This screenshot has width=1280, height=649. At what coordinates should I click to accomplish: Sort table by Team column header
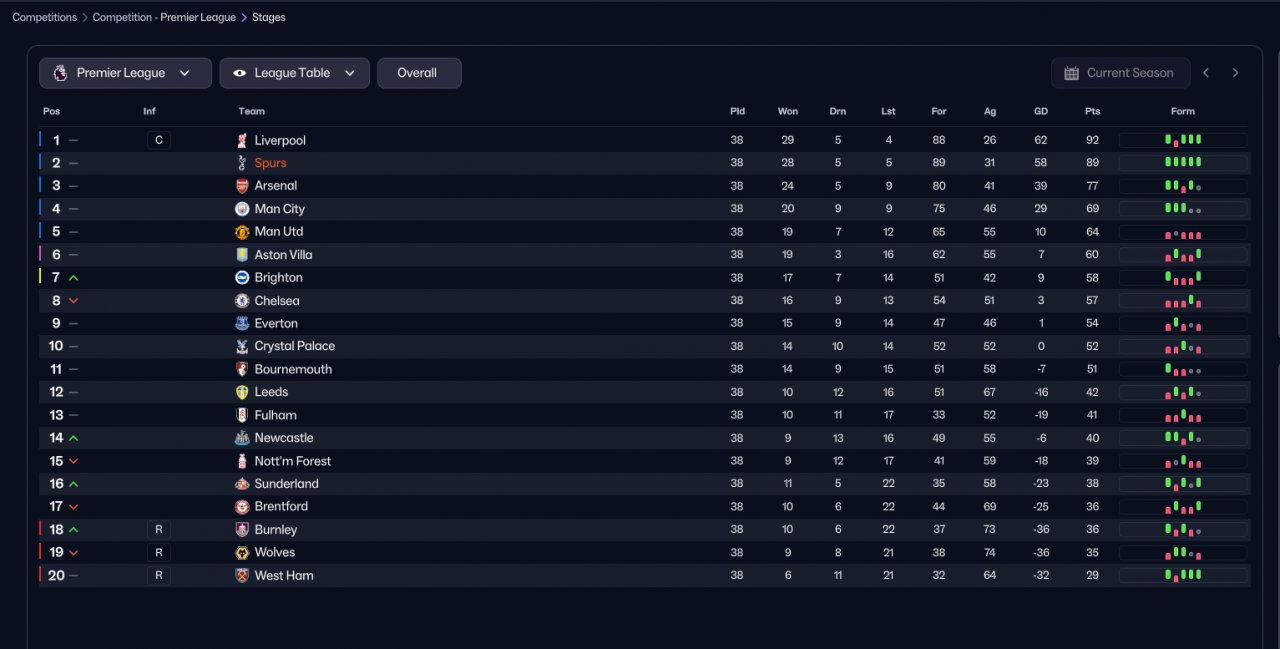click(251, 112)
